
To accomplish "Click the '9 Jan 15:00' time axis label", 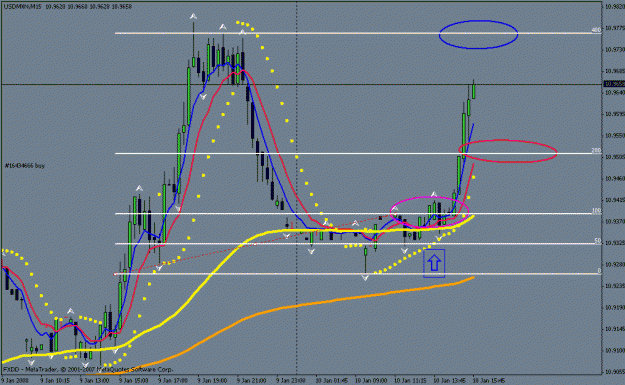I will tap(134, 381).
